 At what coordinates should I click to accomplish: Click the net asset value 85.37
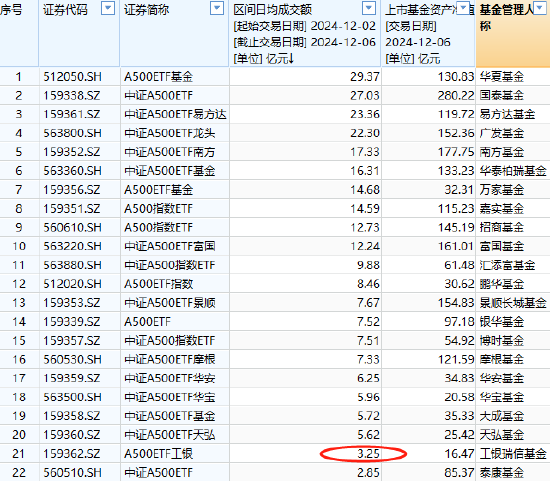(x=460, y=473)
